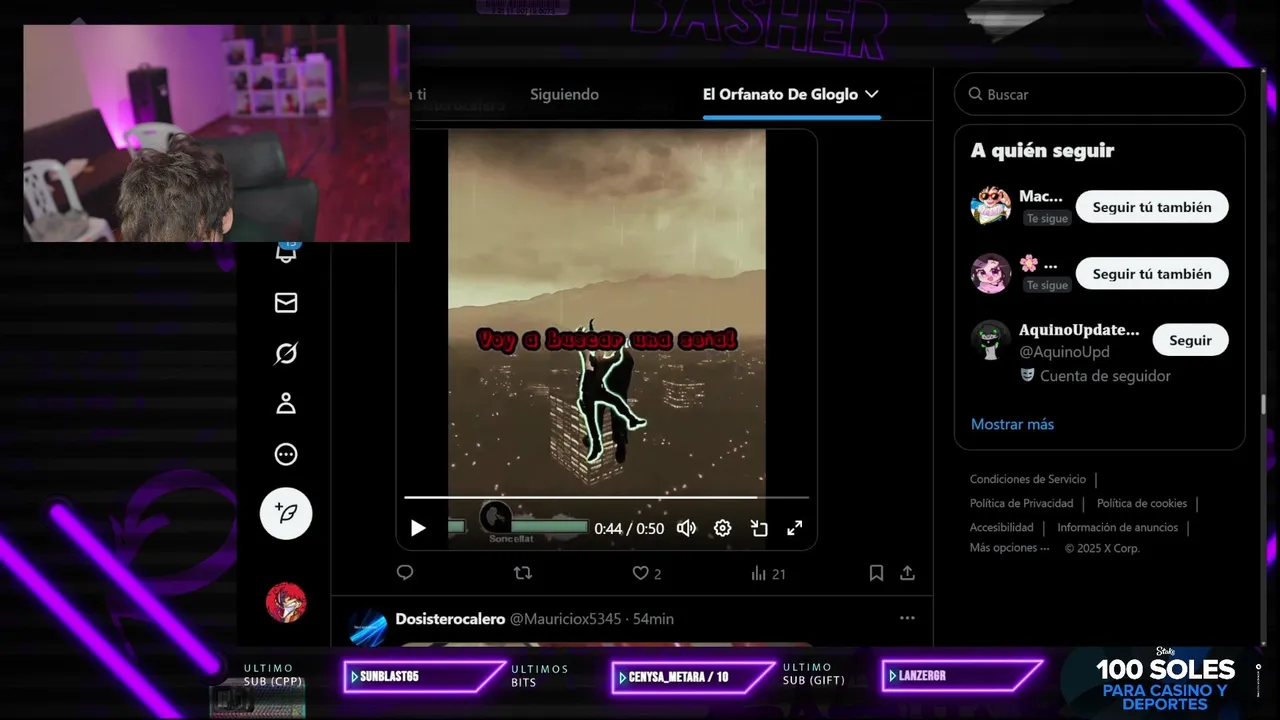The width and height of the screenshot is (1280, 720).
Task: Open Messages envelope icon in sidebar
Action: tap(286, 303)
